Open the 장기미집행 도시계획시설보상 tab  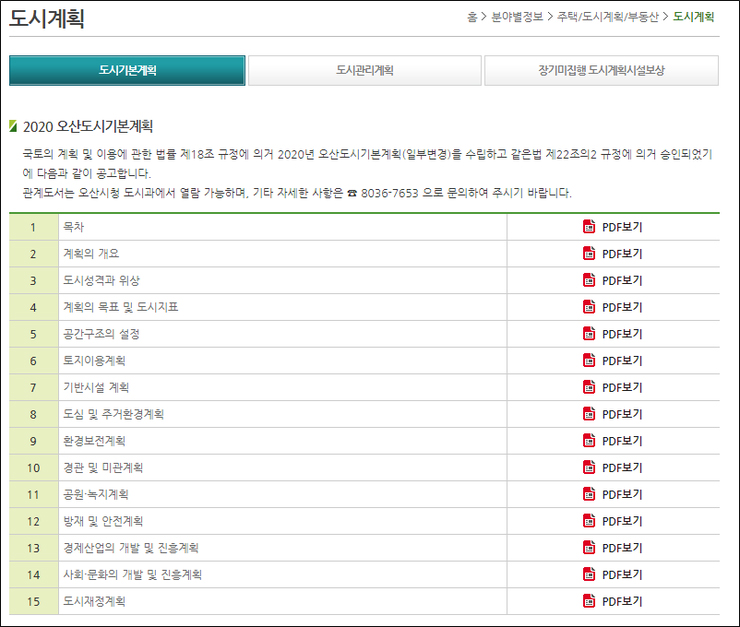pyautogui.click(x=601, y=71)
